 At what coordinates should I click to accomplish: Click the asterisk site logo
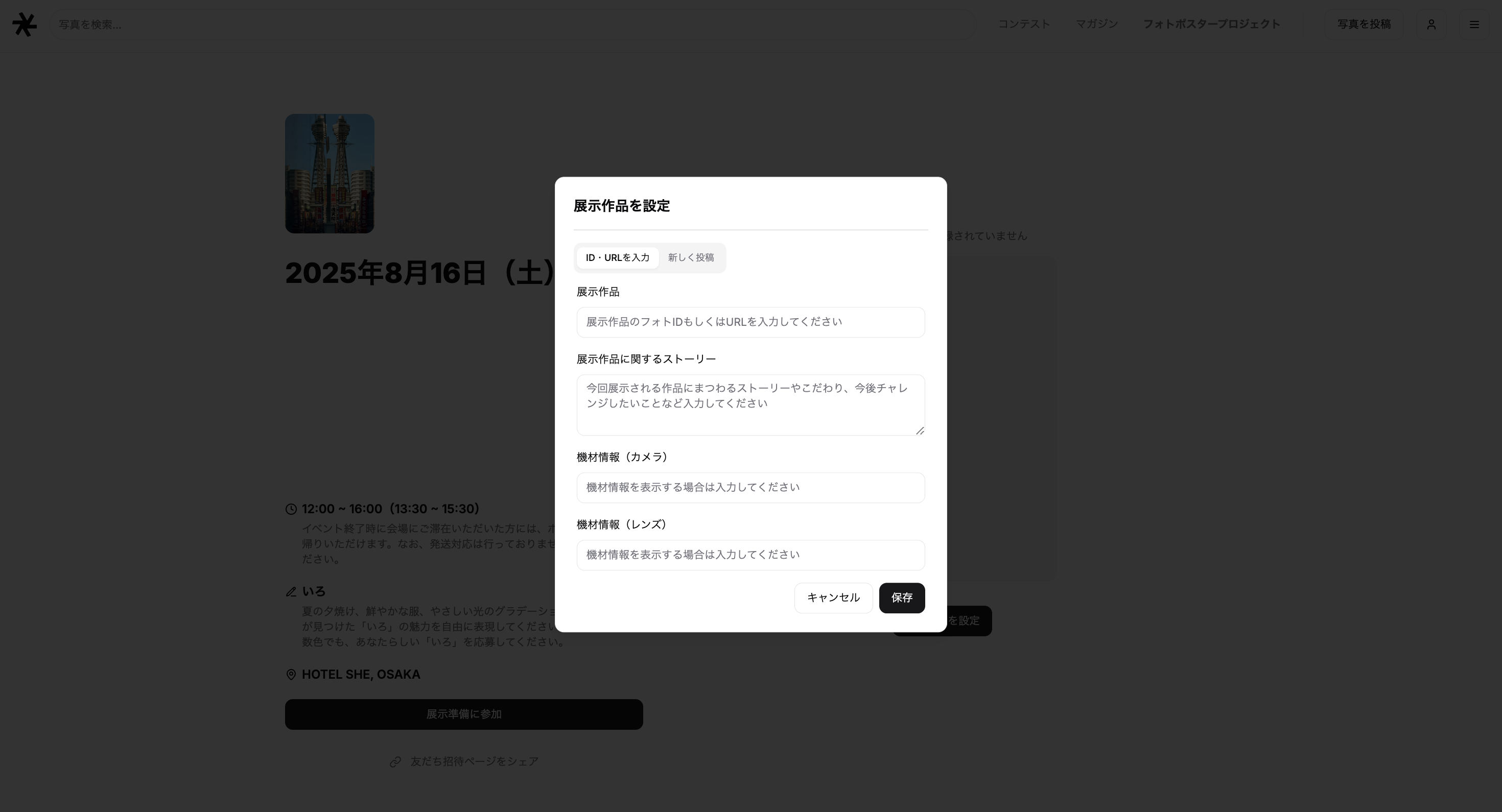25,25
